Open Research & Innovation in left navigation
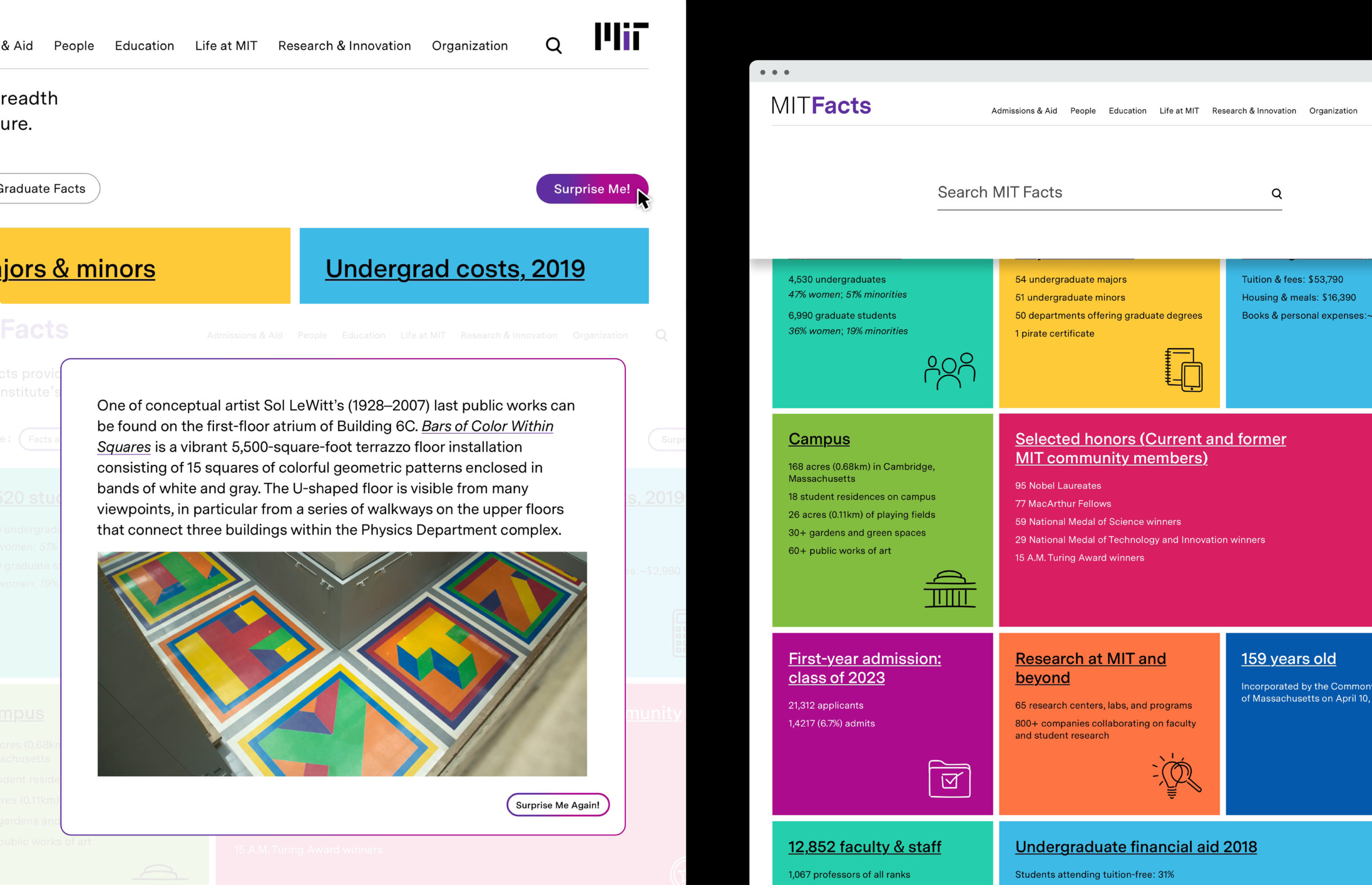The image size is (1372, 885). [x=345, y=46]
